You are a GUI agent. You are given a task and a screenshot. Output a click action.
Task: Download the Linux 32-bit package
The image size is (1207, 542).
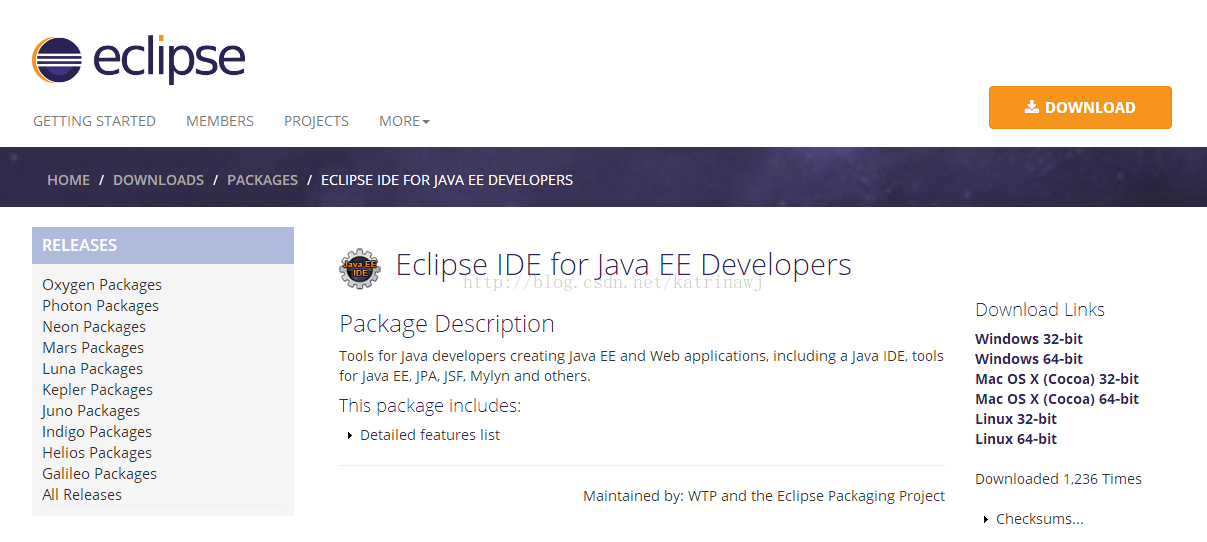point(1016,419)
